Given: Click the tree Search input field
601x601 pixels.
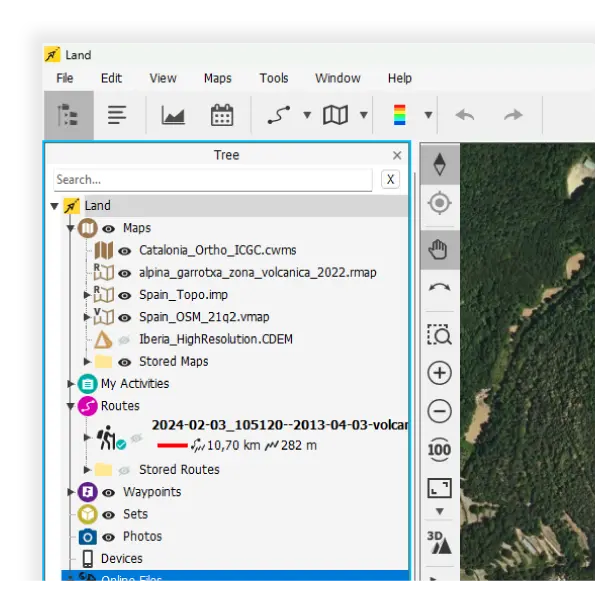Looking at the screenshot, I should (212, 180).
